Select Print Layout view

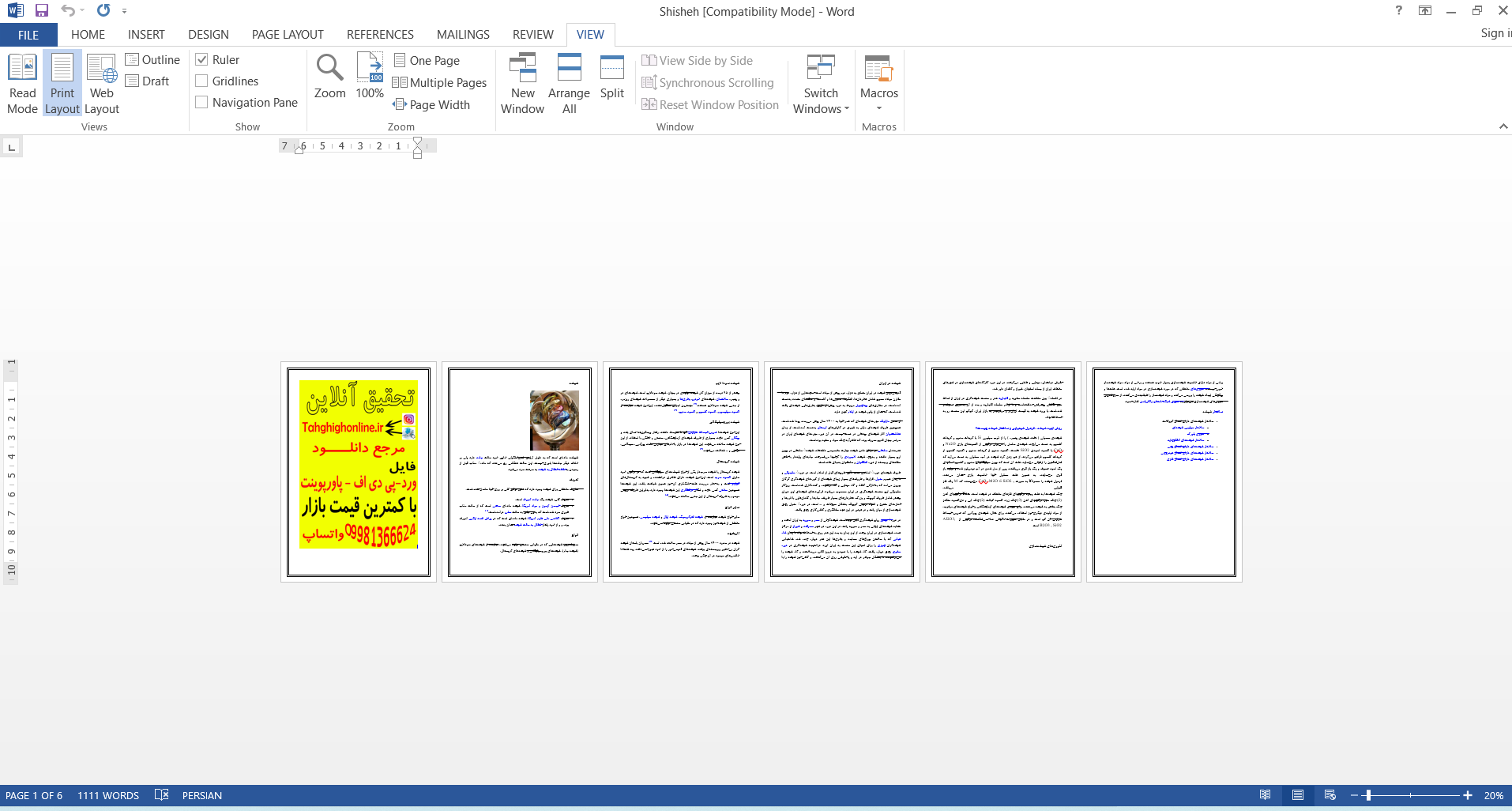pyautogui.click(x=62, y=84)
